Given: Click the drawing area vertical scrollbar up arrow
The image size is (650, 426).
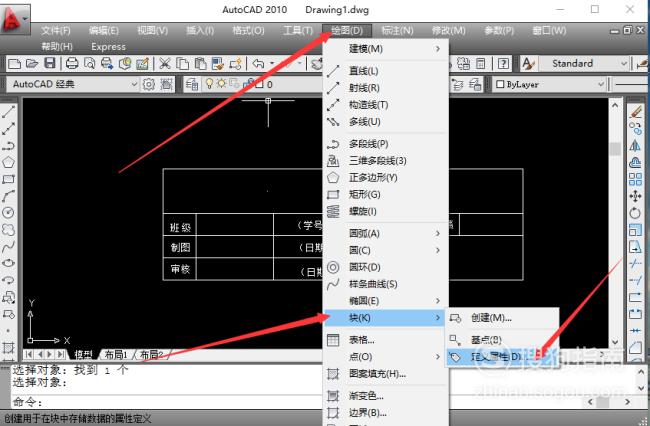Looking at the screenshot, I should pos(615,105).
